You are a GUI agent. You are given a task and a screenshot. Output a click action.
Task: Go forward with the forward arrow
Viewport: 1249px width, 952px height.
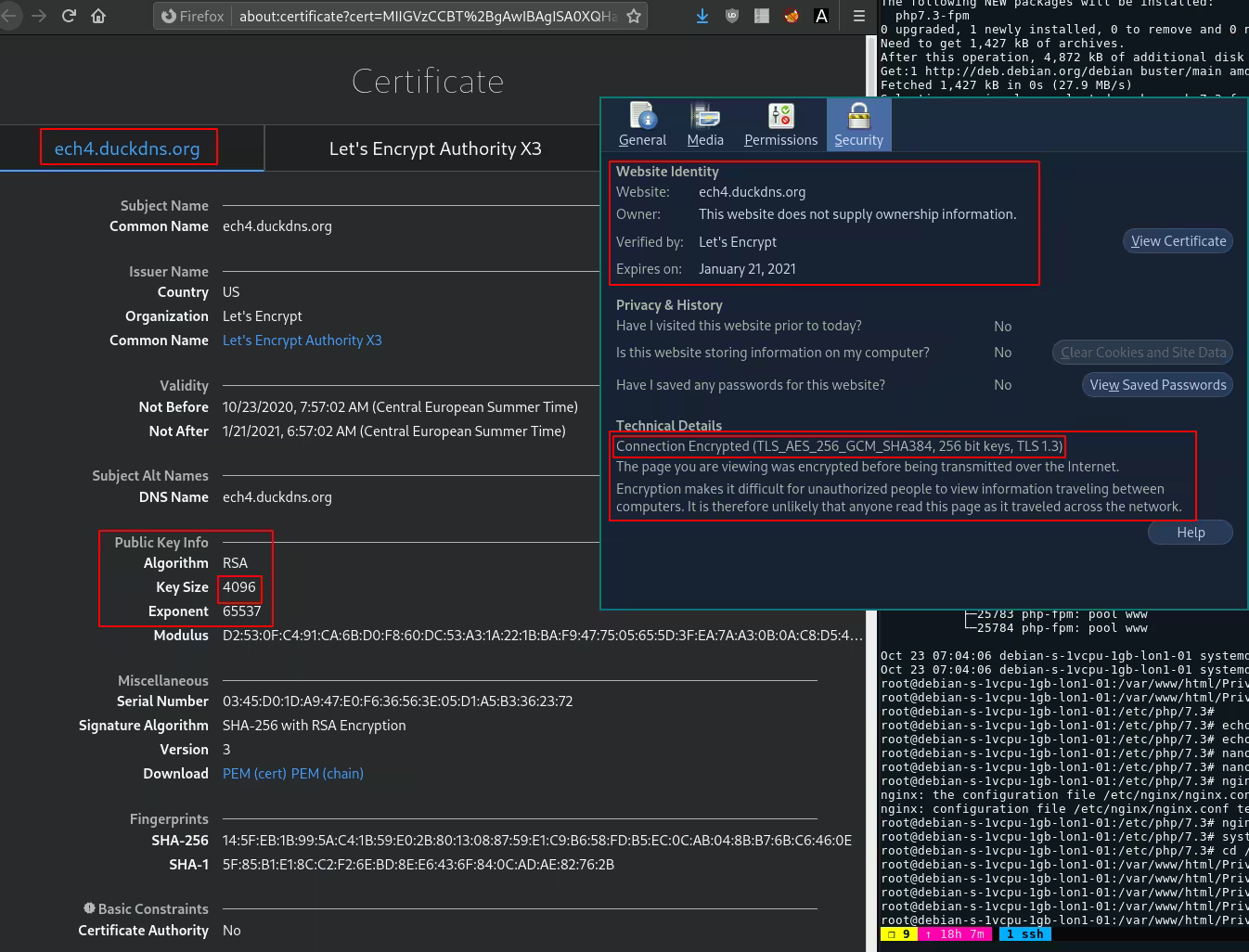38,16
